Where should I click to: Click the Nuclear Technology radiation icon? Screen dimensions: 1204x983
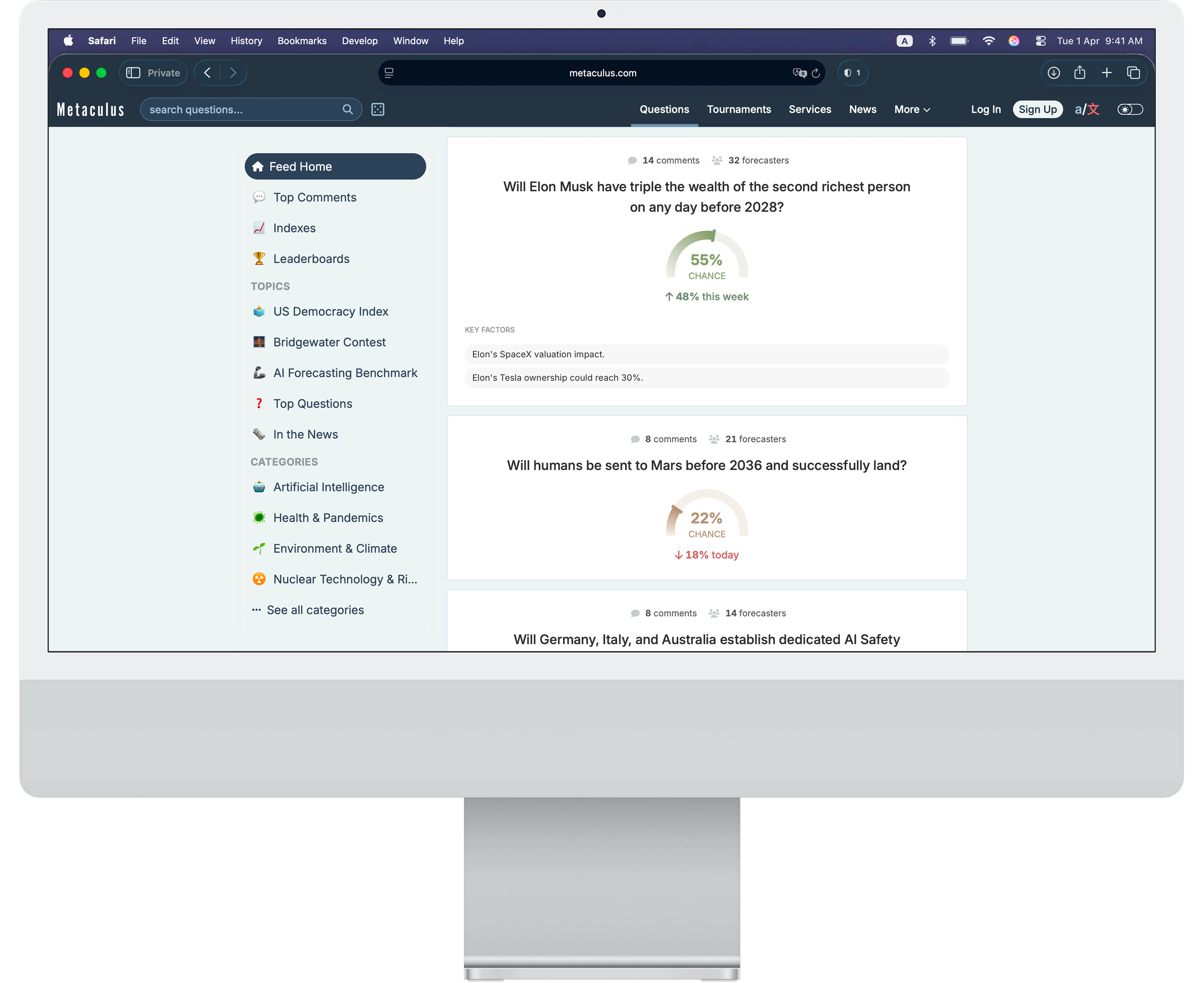(259, 579)
